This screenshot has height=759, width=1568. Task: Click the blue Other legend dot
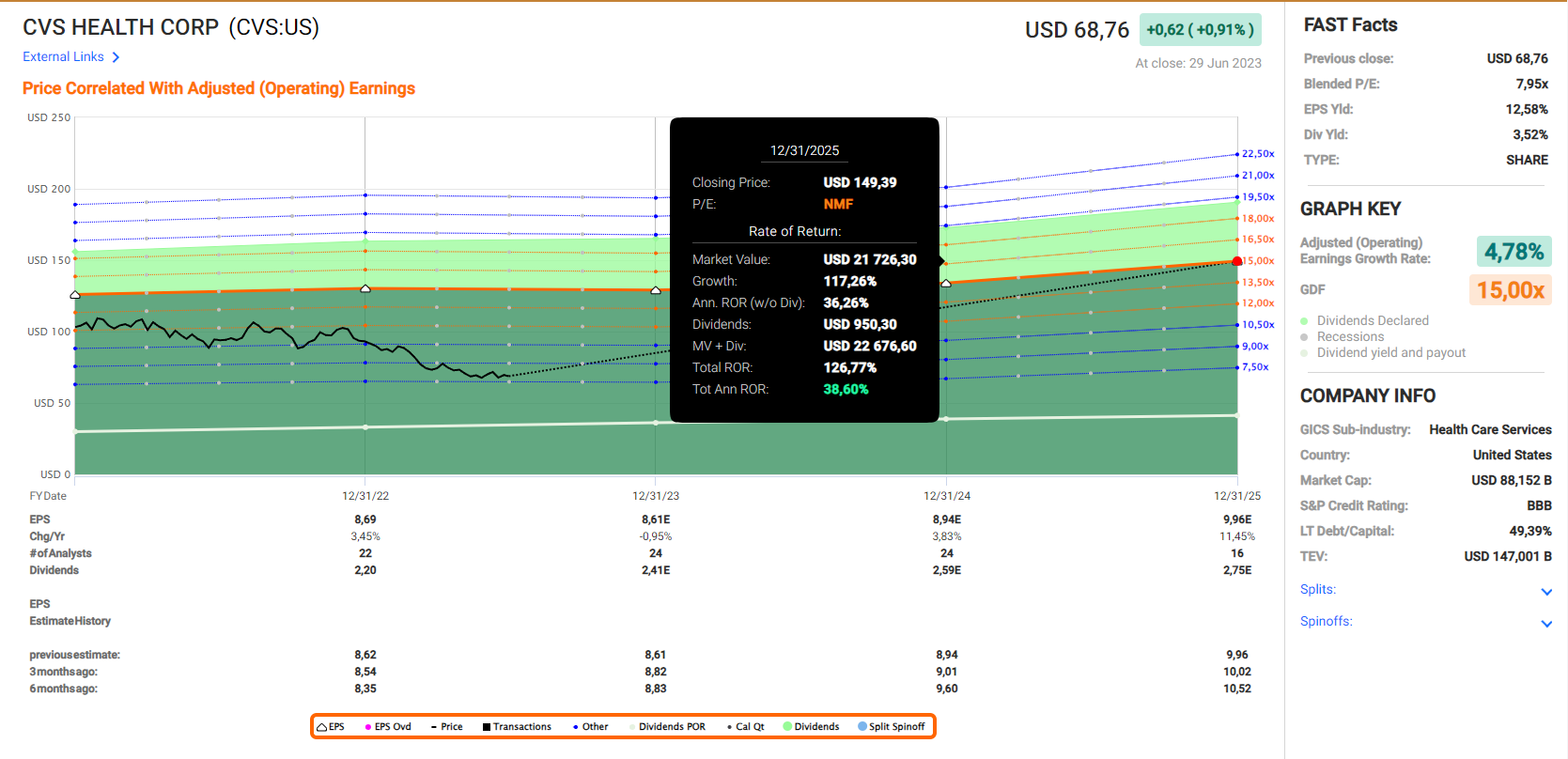575,727
